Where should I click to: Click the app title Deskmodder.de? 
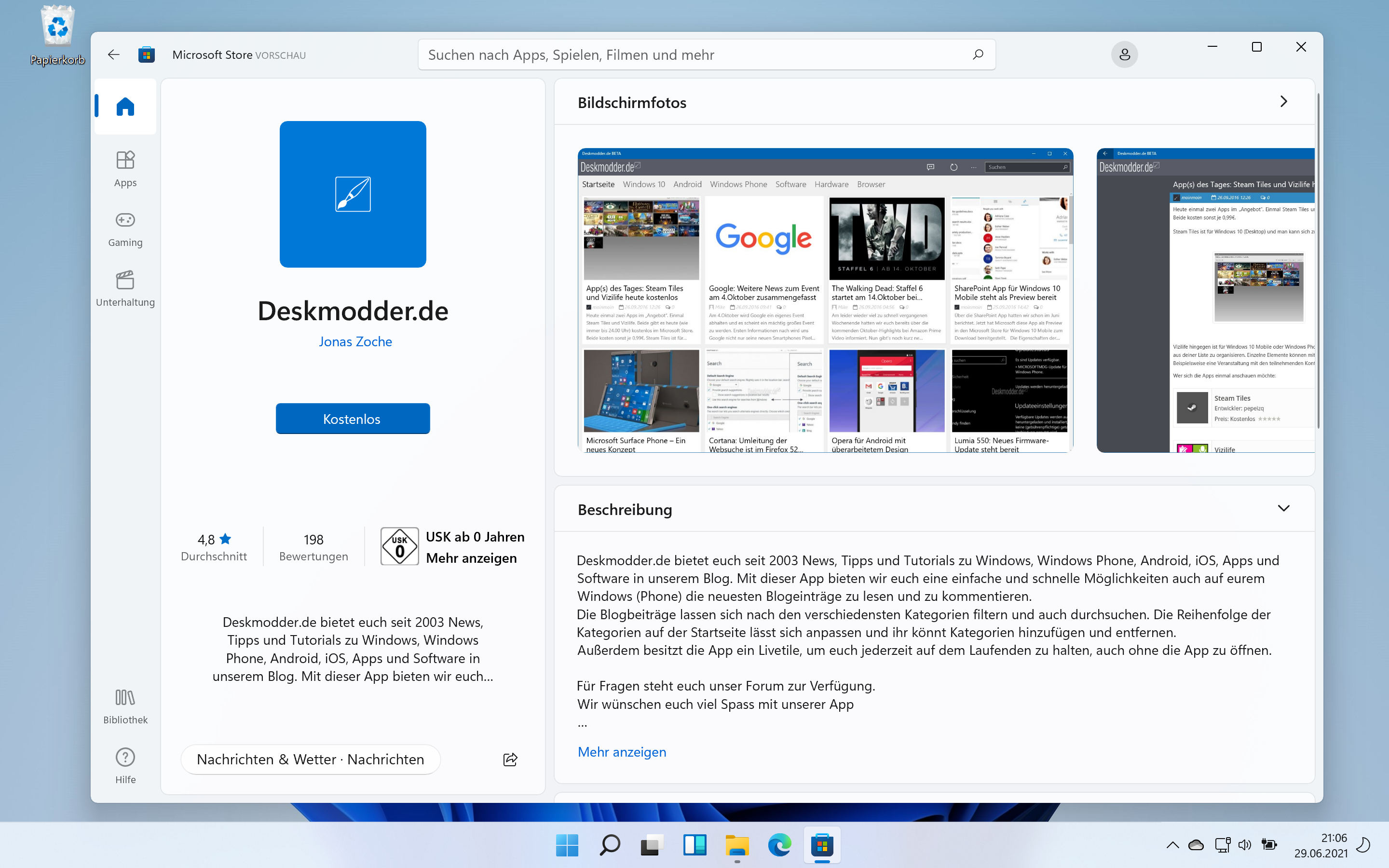point(353,311)
